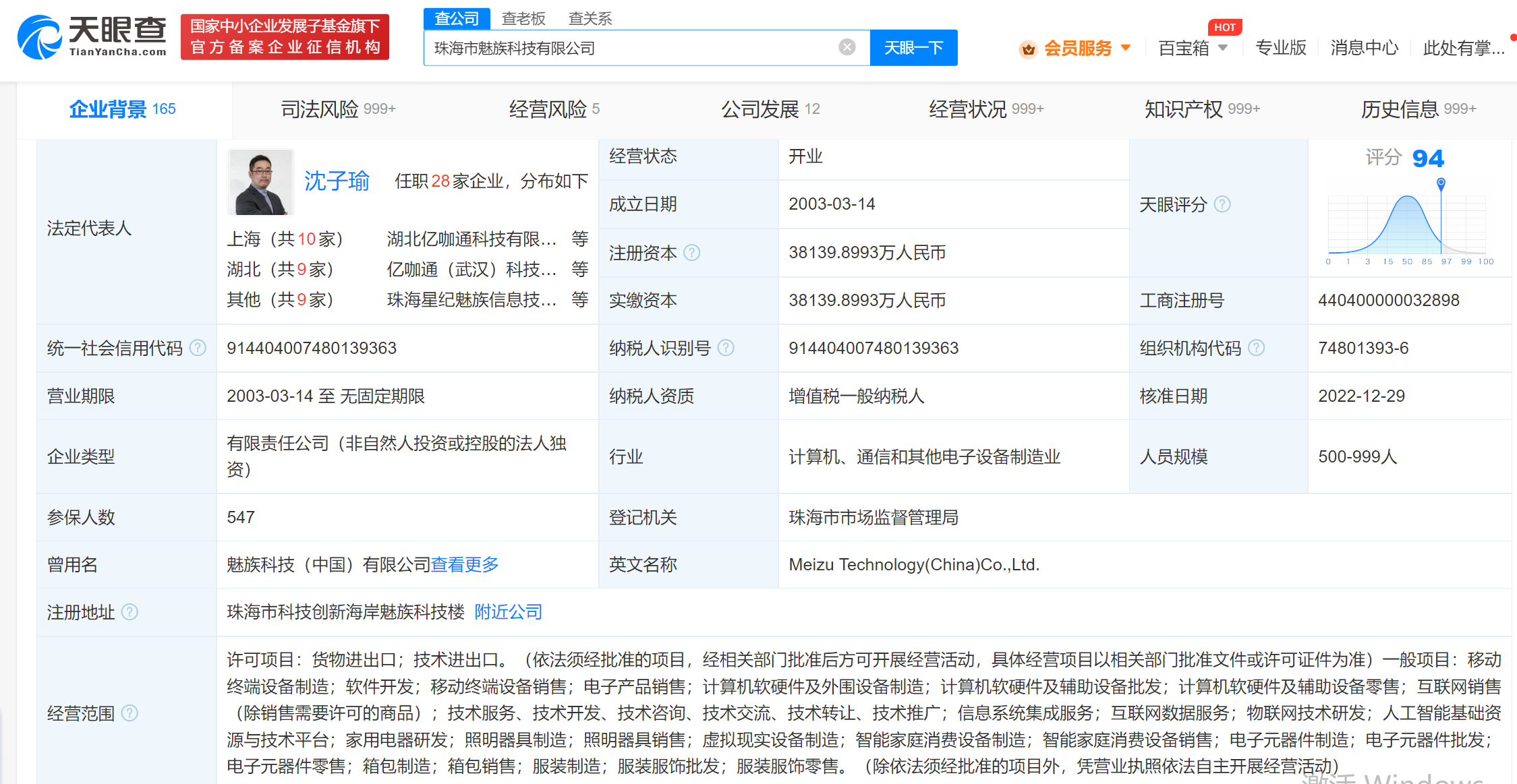Select 人员规模 value 500-999人

(1357, 457)
